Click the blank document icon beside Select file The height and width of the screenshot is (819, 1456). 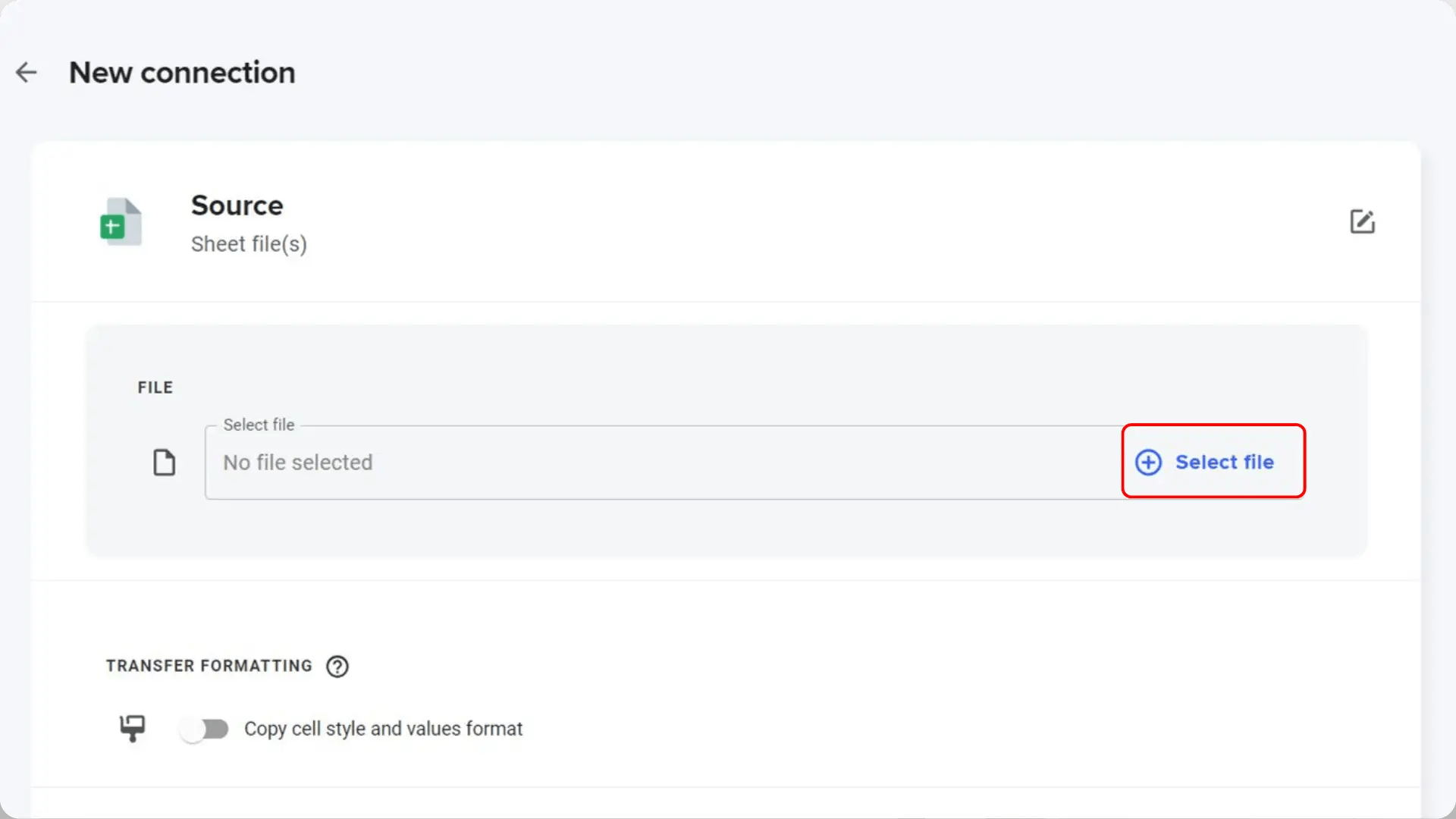point(164,462)
